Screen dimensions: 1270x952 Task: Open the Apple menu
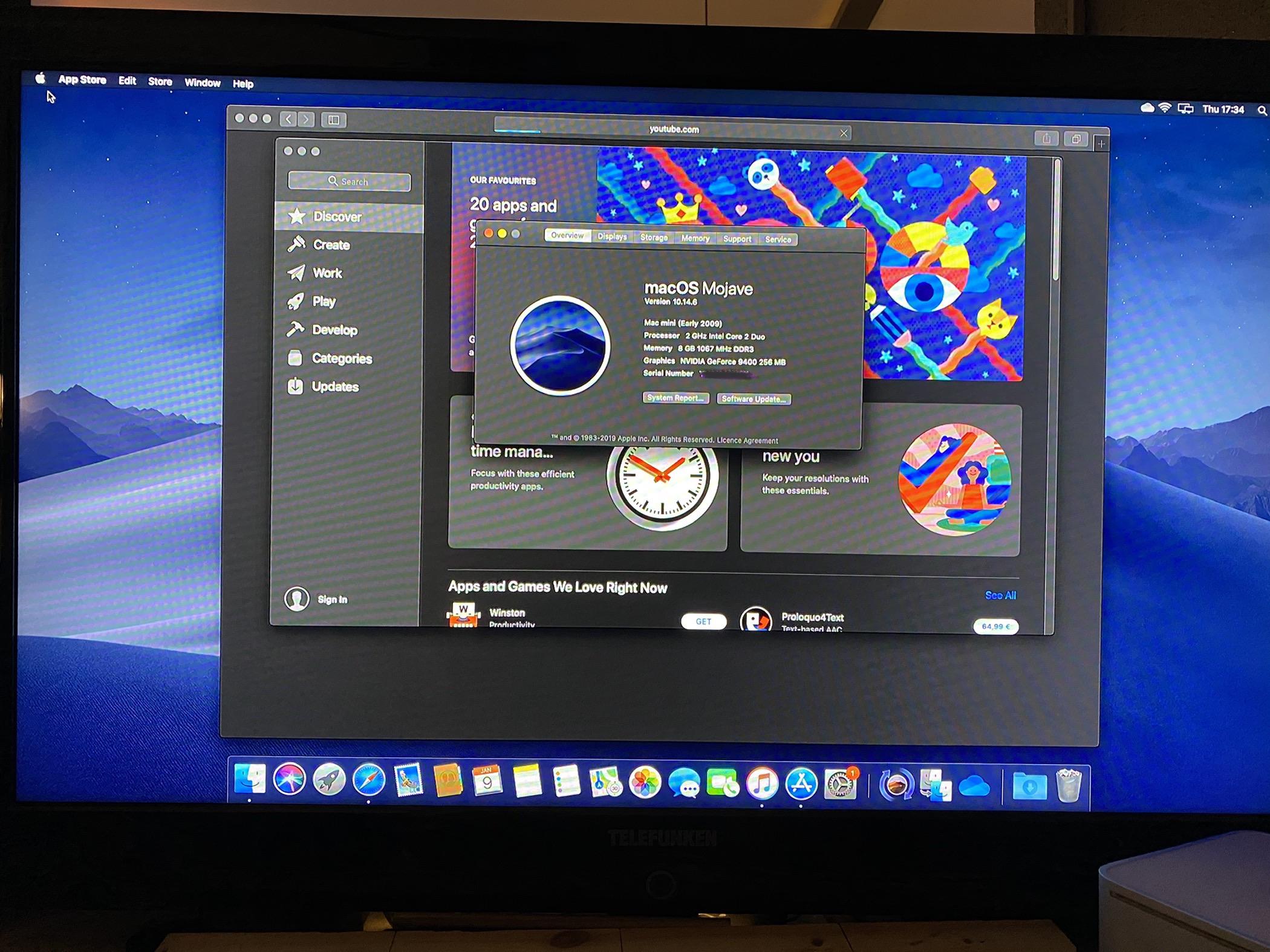tap(40, 79)
